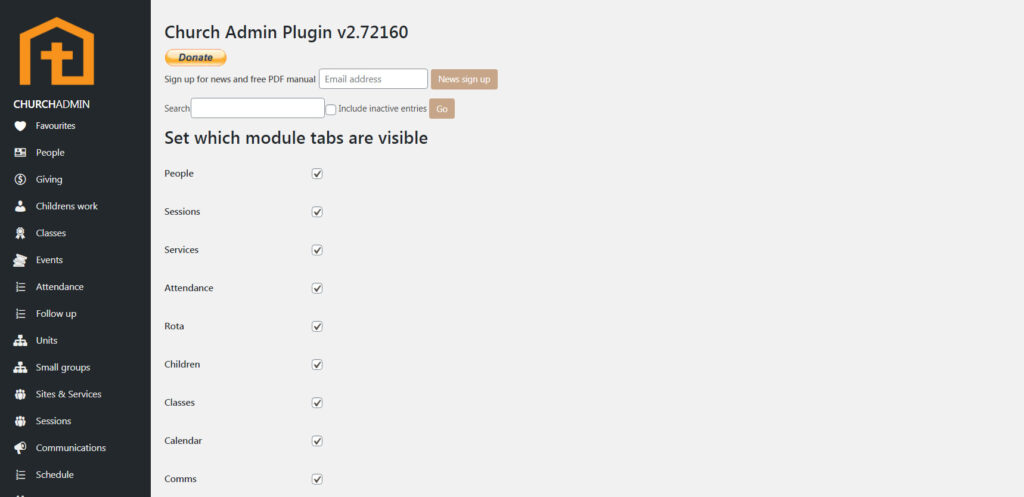Viewport: 1024px width, 497px height.
Task: Disable the Calendar module checkbox
Action: (x=317, y=441)
